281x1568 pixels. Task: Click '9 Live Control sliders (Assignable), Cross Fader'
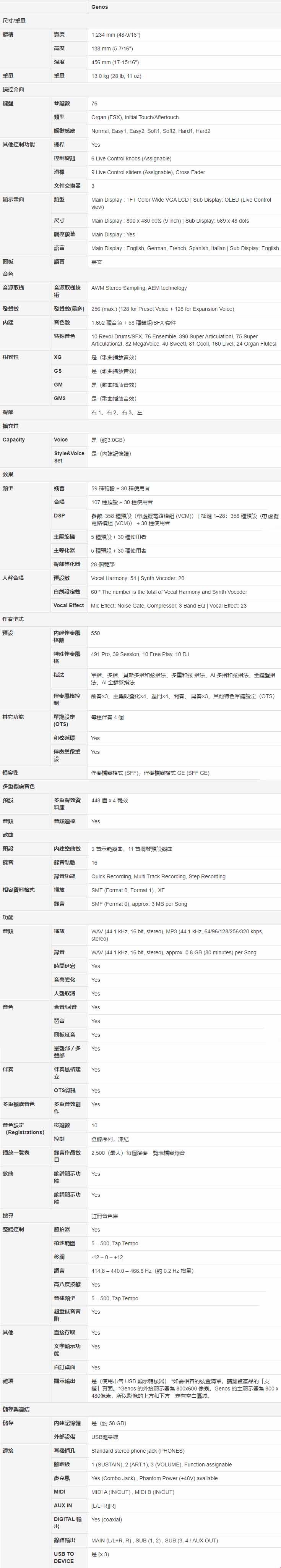click(148, 172)
